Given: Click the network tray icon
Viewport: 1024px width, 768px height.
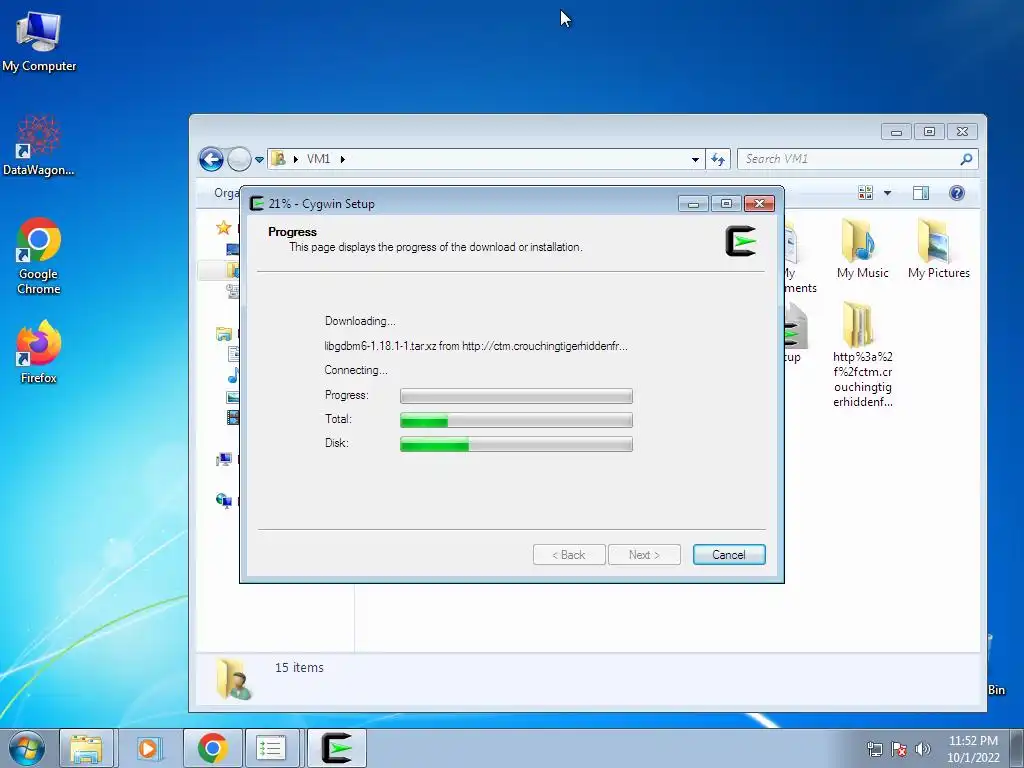Looking at the screenshot, I should point(874,749).
